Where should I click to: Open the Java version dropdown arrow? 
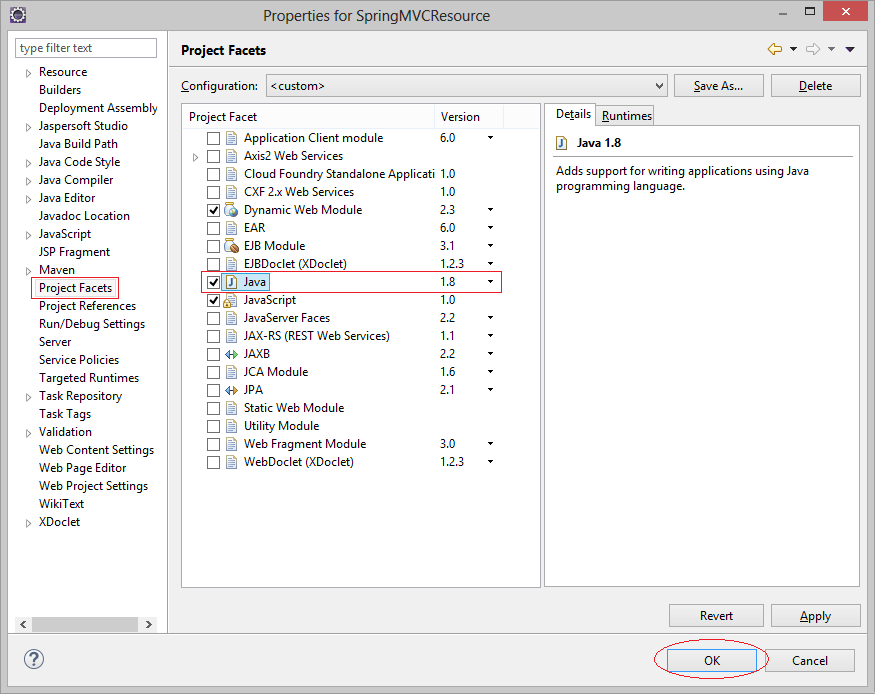pos(490,282)
